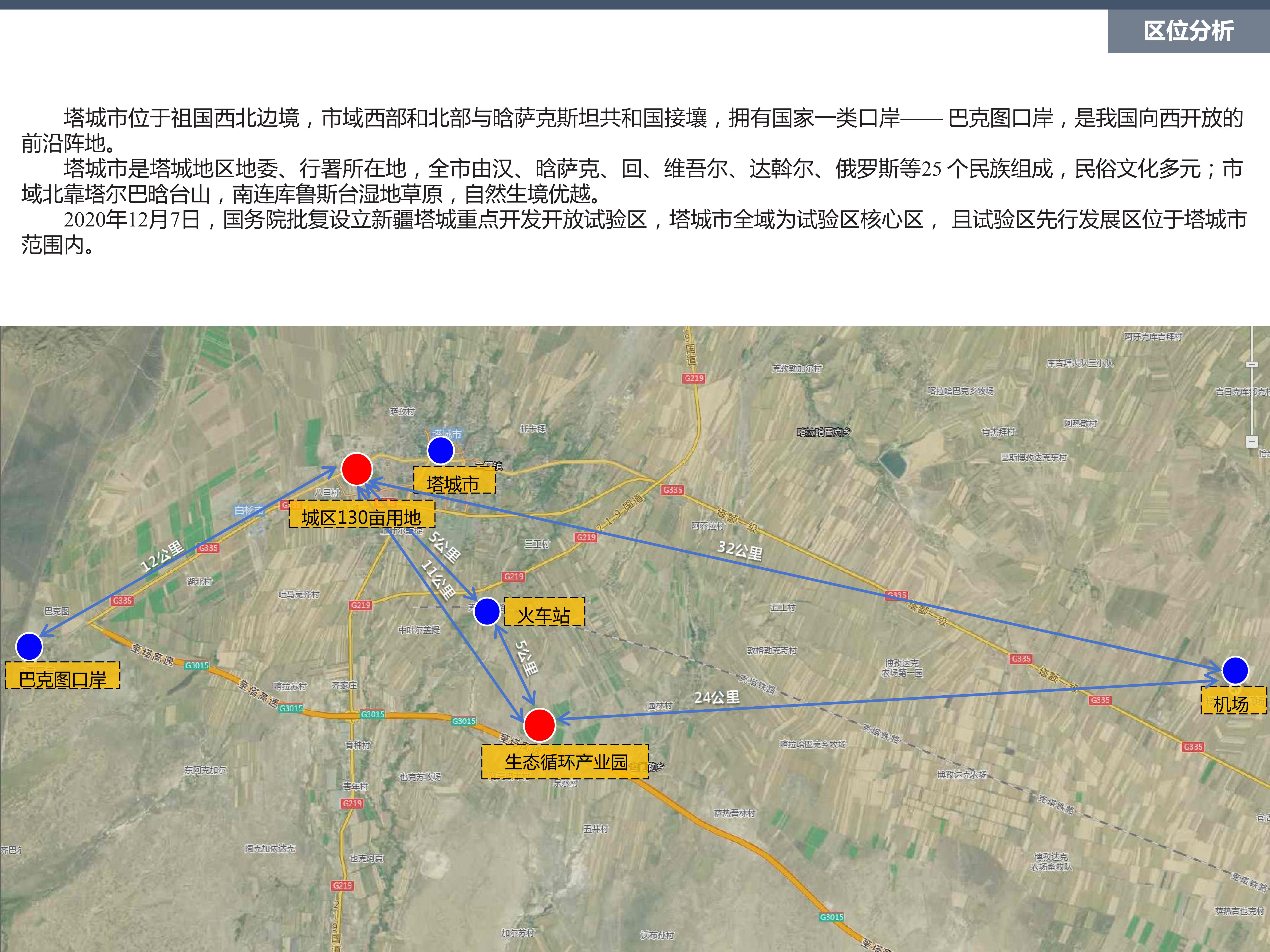1270x952 pixels.
Task: Select the yellow 城区130亩用地 label box
Action: 362,514
